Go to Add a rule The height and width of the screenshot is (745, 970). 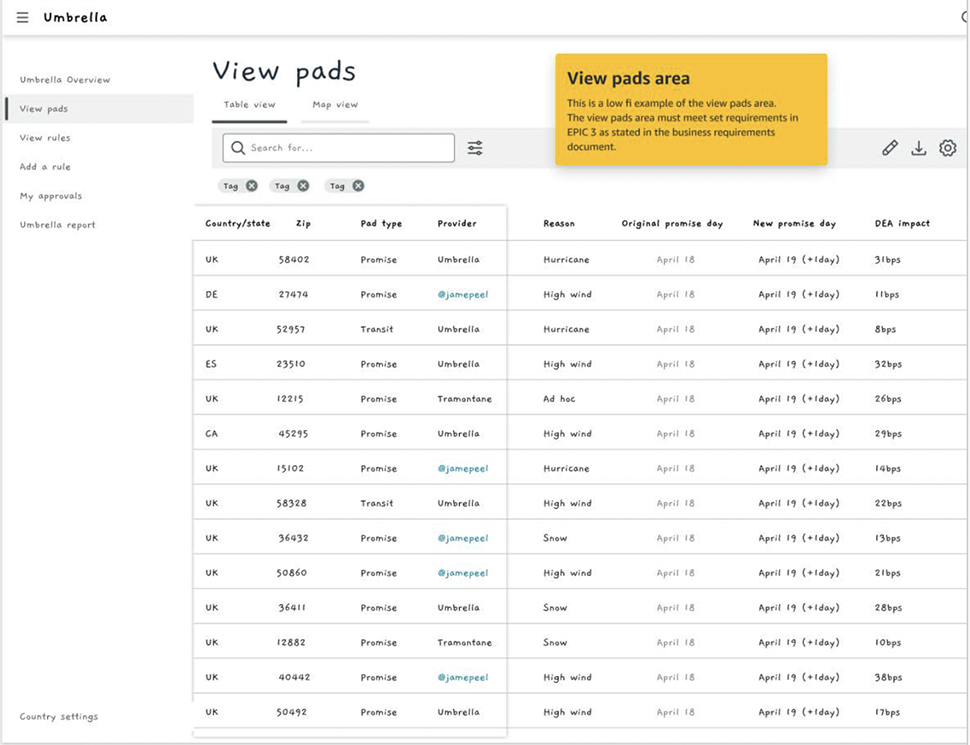(45, 167)
